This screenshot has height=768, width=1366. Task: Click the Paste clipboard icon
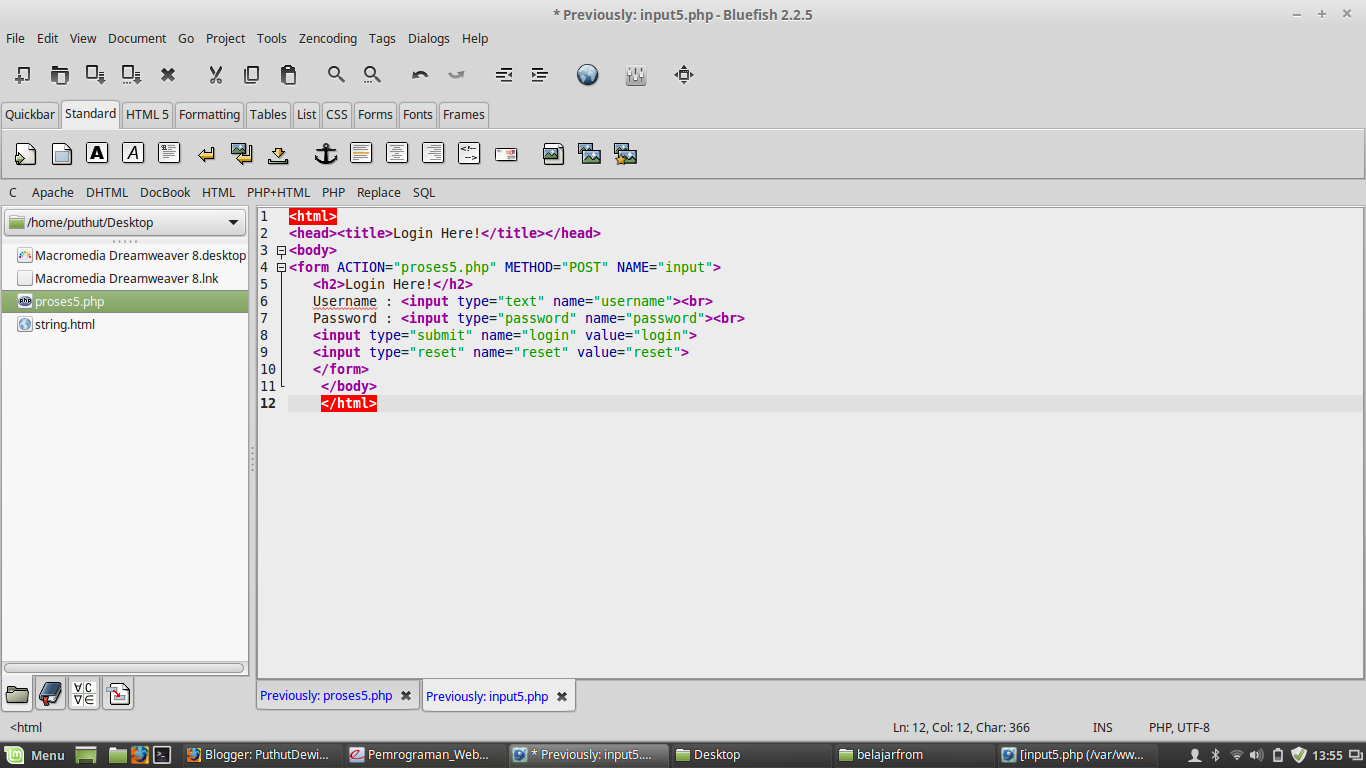point(288,75)
